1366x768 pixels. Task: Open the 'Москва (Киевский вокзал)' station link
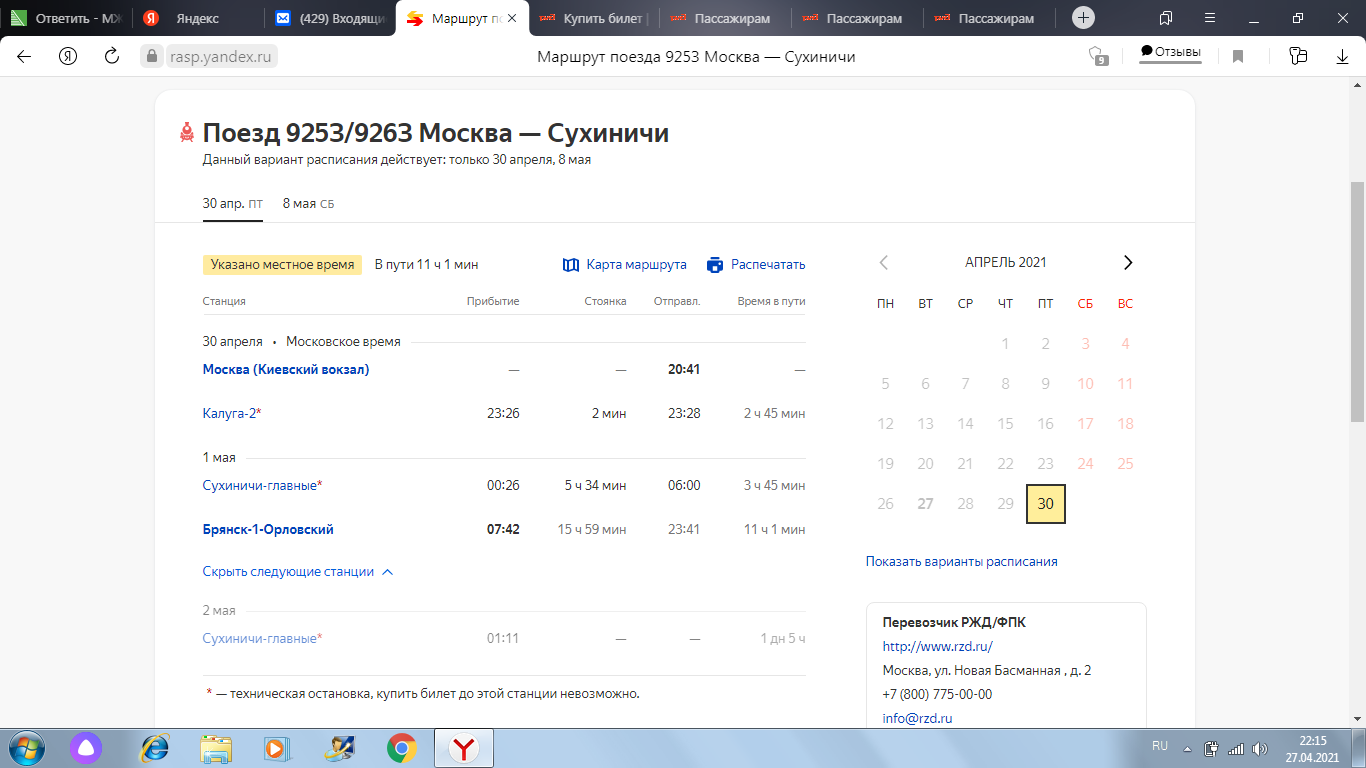click(286, 370)
